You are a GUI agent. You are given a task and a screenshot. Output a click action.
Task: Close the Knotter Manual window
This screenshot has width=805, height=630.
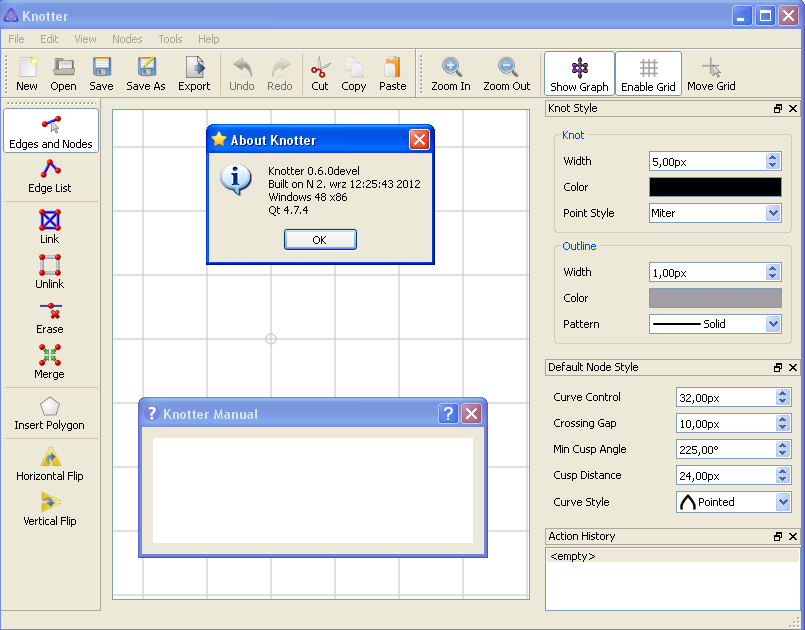471,413
